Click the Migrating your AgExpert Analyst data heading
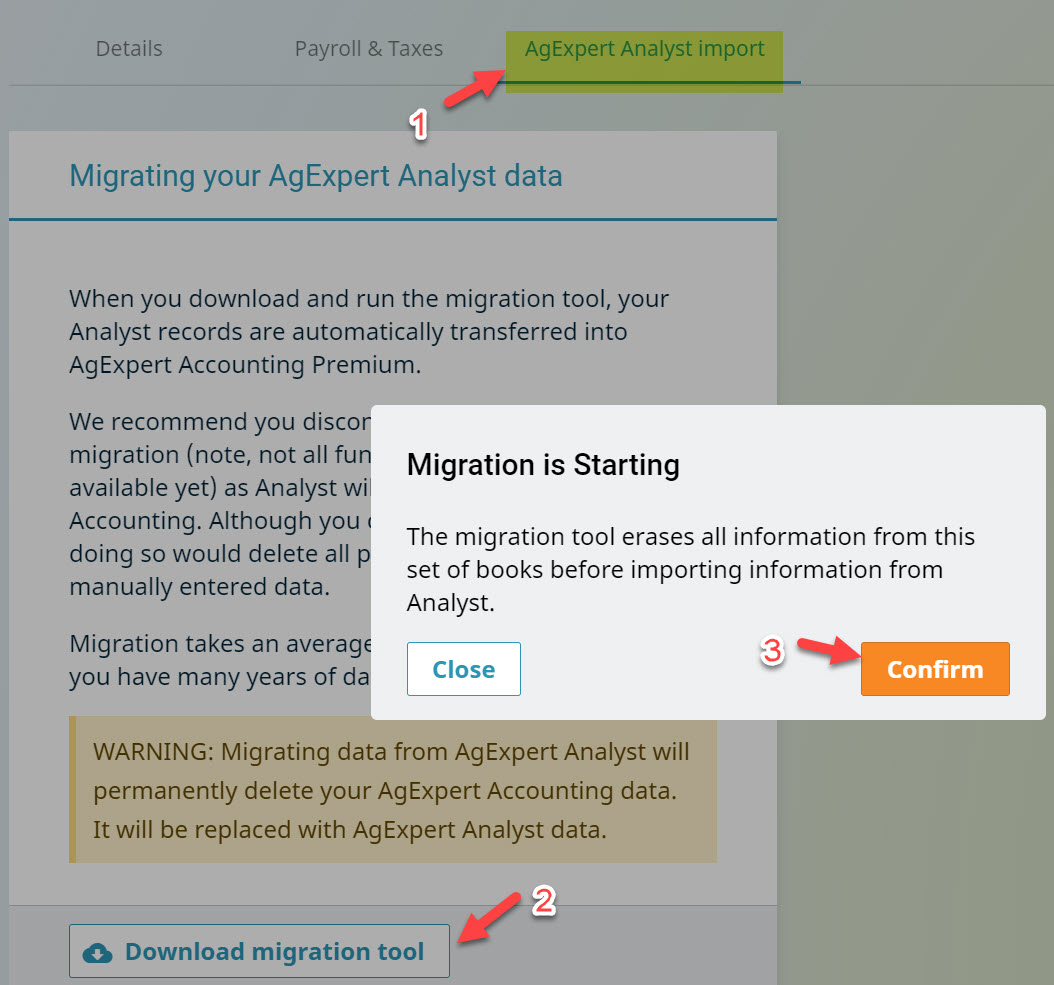Image resolution: width=1054 pixels, height=985 pixels. [316, 176]
